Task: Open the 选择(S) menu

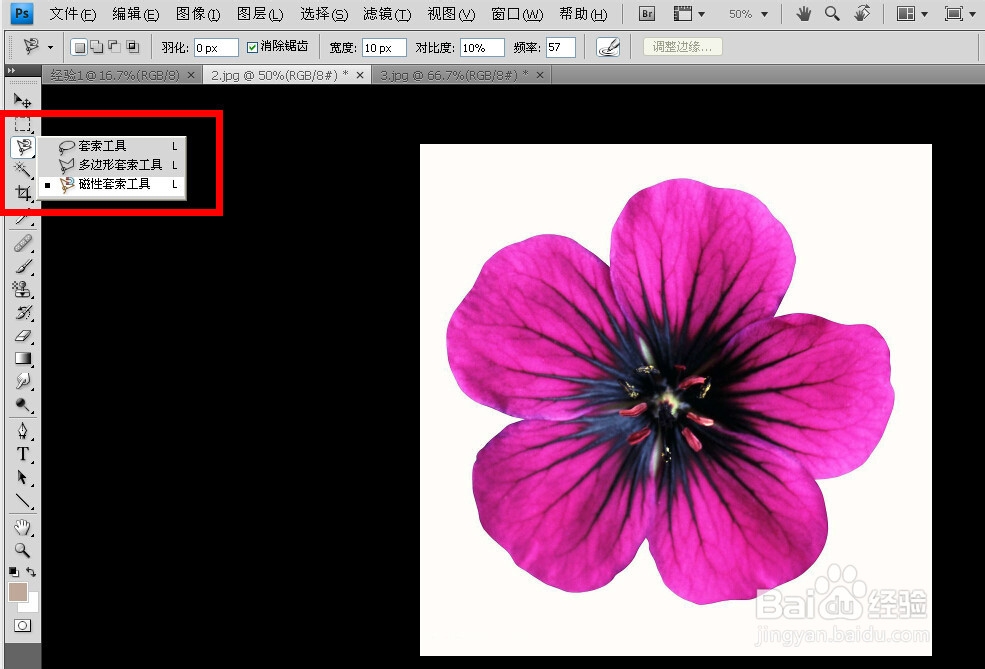Action: [324, 14]
